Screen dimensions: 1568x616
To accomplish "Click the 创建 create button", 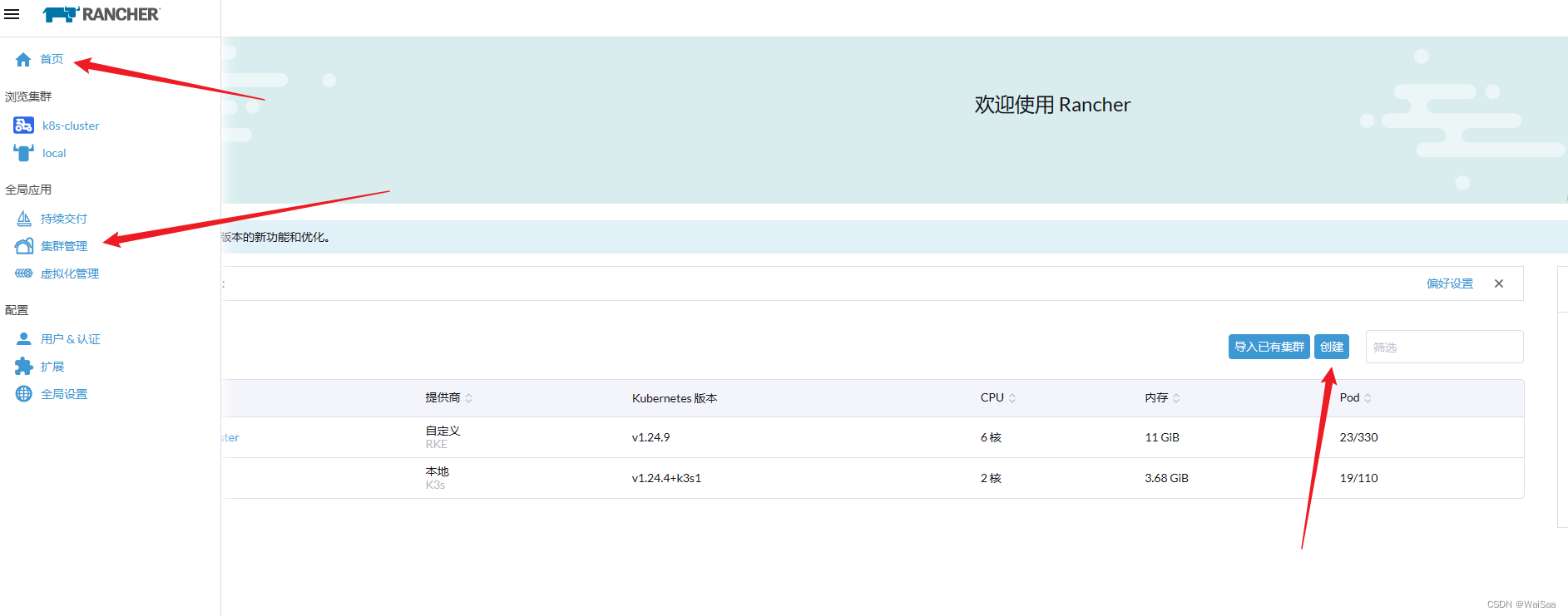I will 1332,347.
